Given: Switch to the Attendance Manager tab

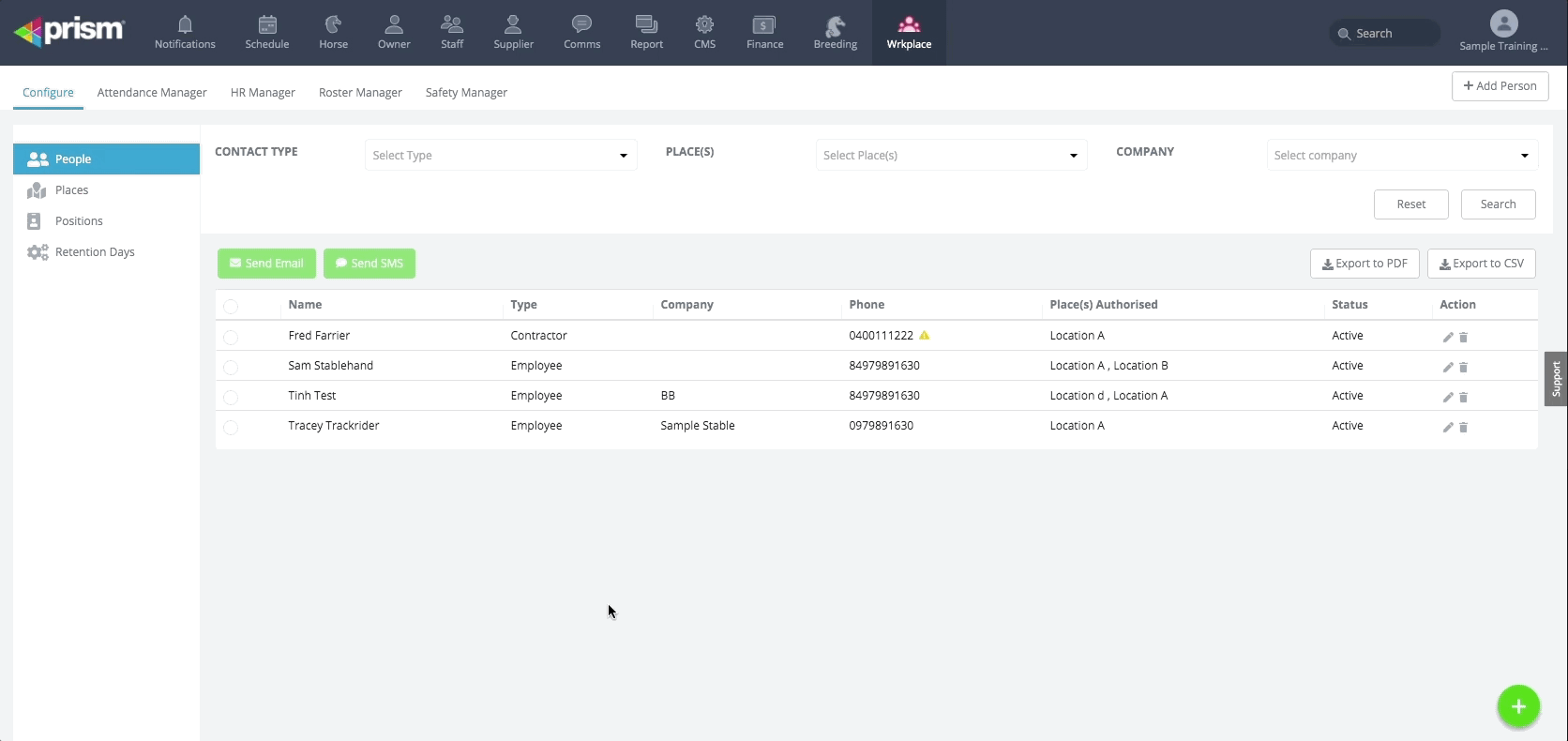Looking at the screenshot, I should 152,93.
